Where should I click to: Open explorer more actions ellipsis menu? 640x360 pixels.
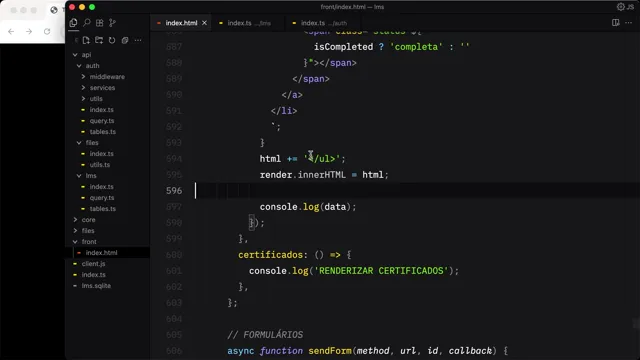click(138, 40)
